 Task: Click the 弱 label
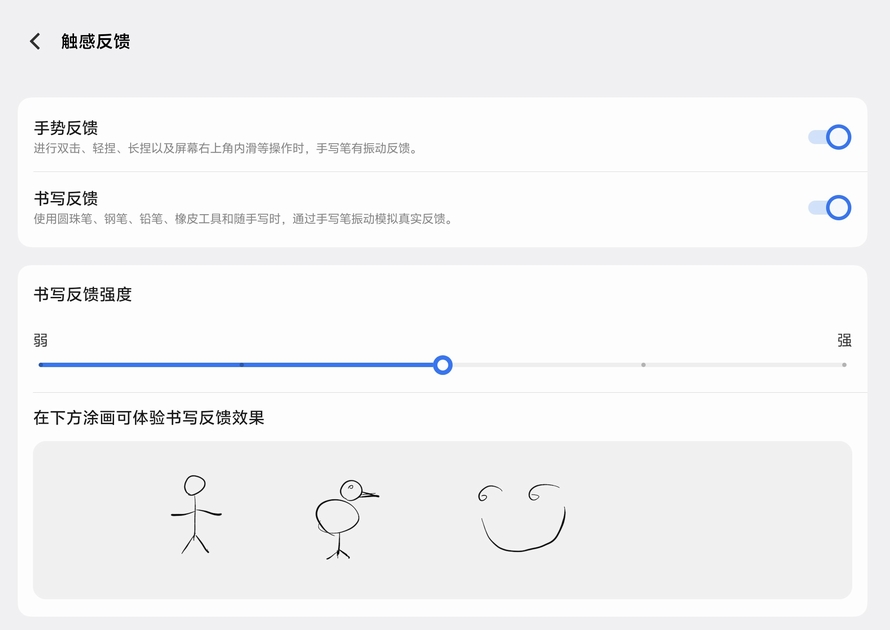pyautogui.click(x=40, y=341)
